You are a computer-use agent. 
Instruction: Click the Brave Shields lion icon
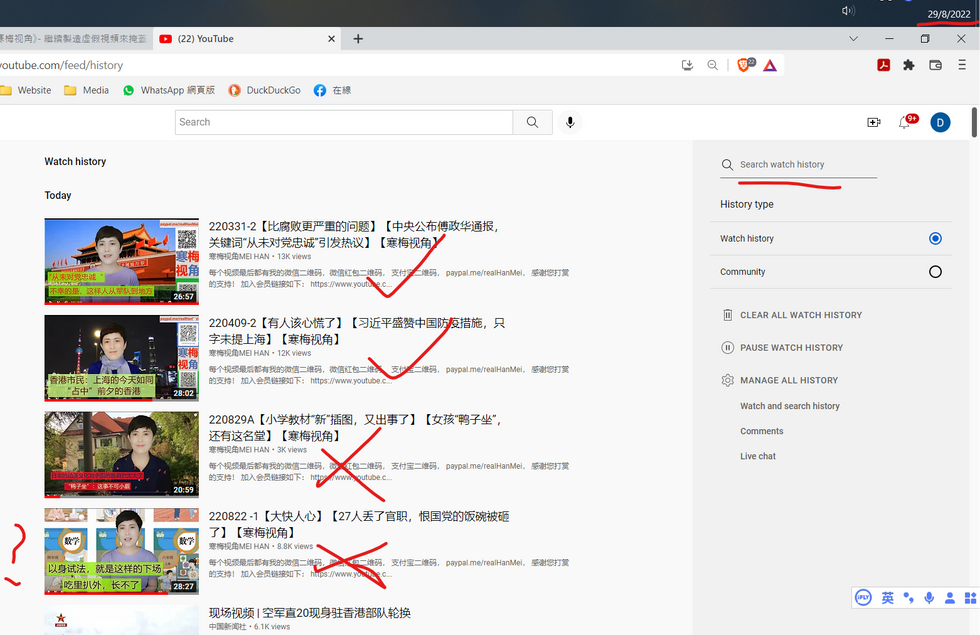[x=744, y=65]
